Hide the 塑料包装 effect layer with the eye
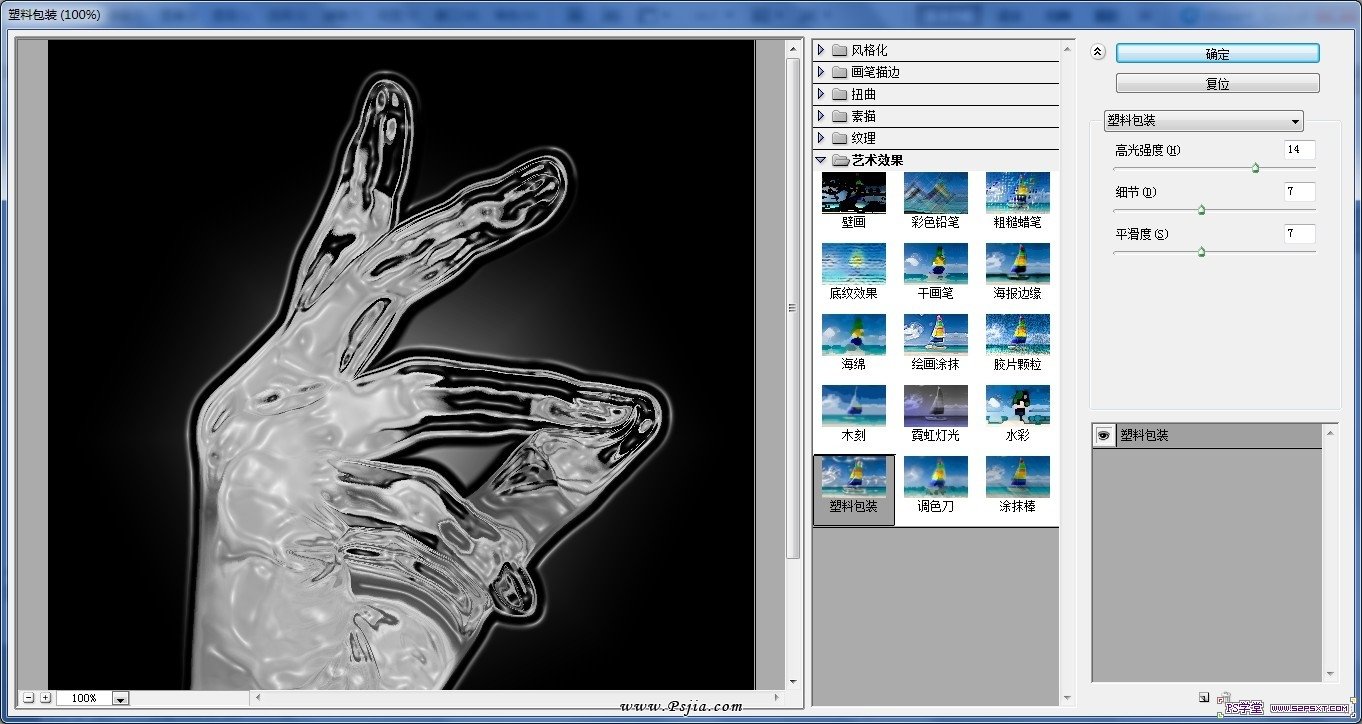Viewport: 1362px width, 724px height. [x=1104, y=435]
